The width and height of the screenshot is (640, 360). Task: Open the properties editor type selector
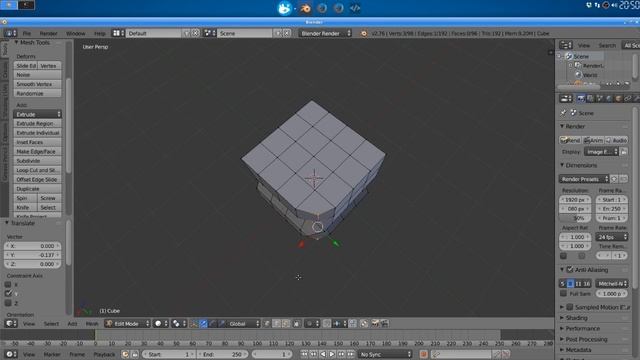[566, 98]
